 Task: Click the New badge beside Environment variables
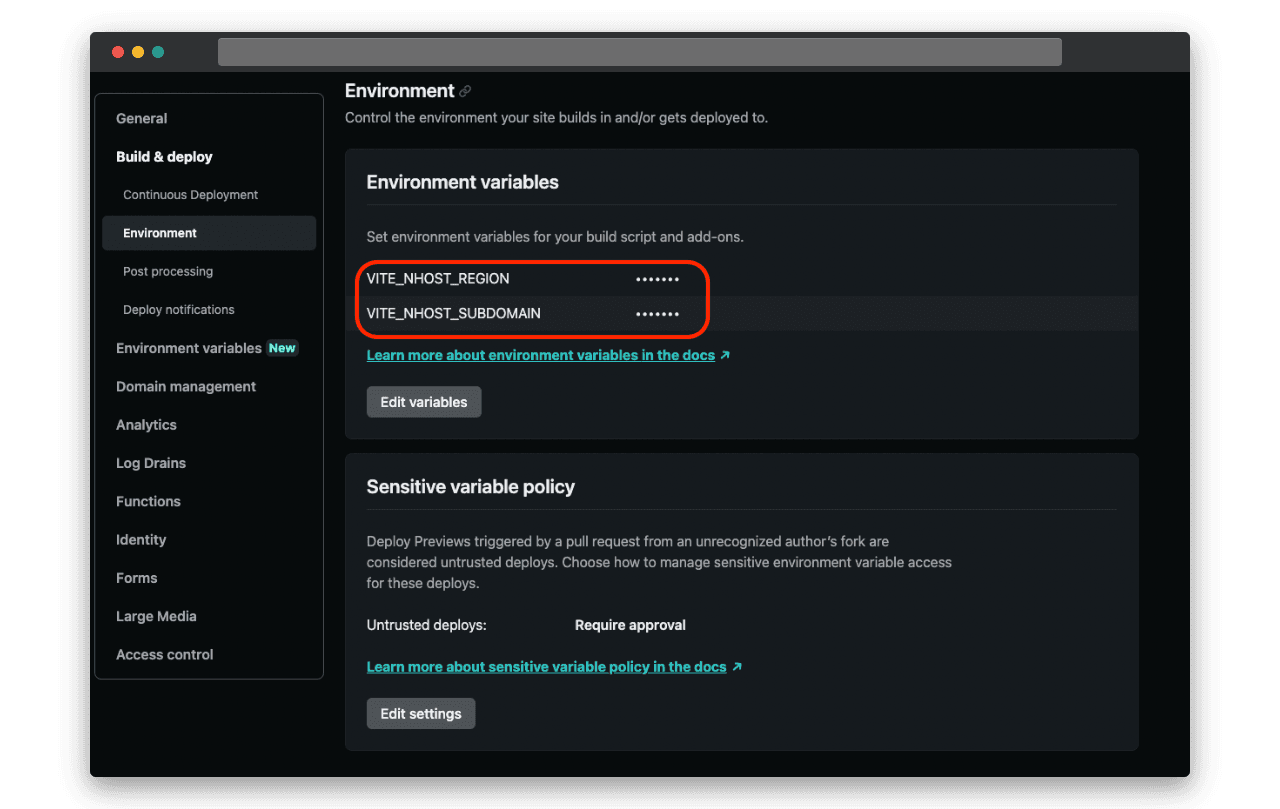click(x=282, y=348)
